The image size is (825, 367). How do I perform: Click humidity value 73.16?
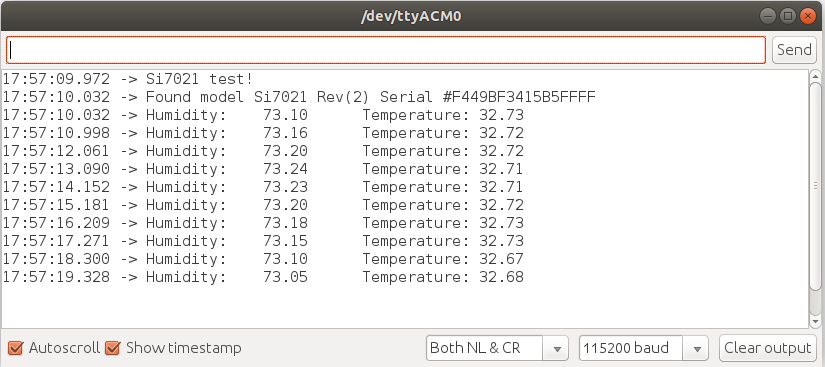(285, 133)
